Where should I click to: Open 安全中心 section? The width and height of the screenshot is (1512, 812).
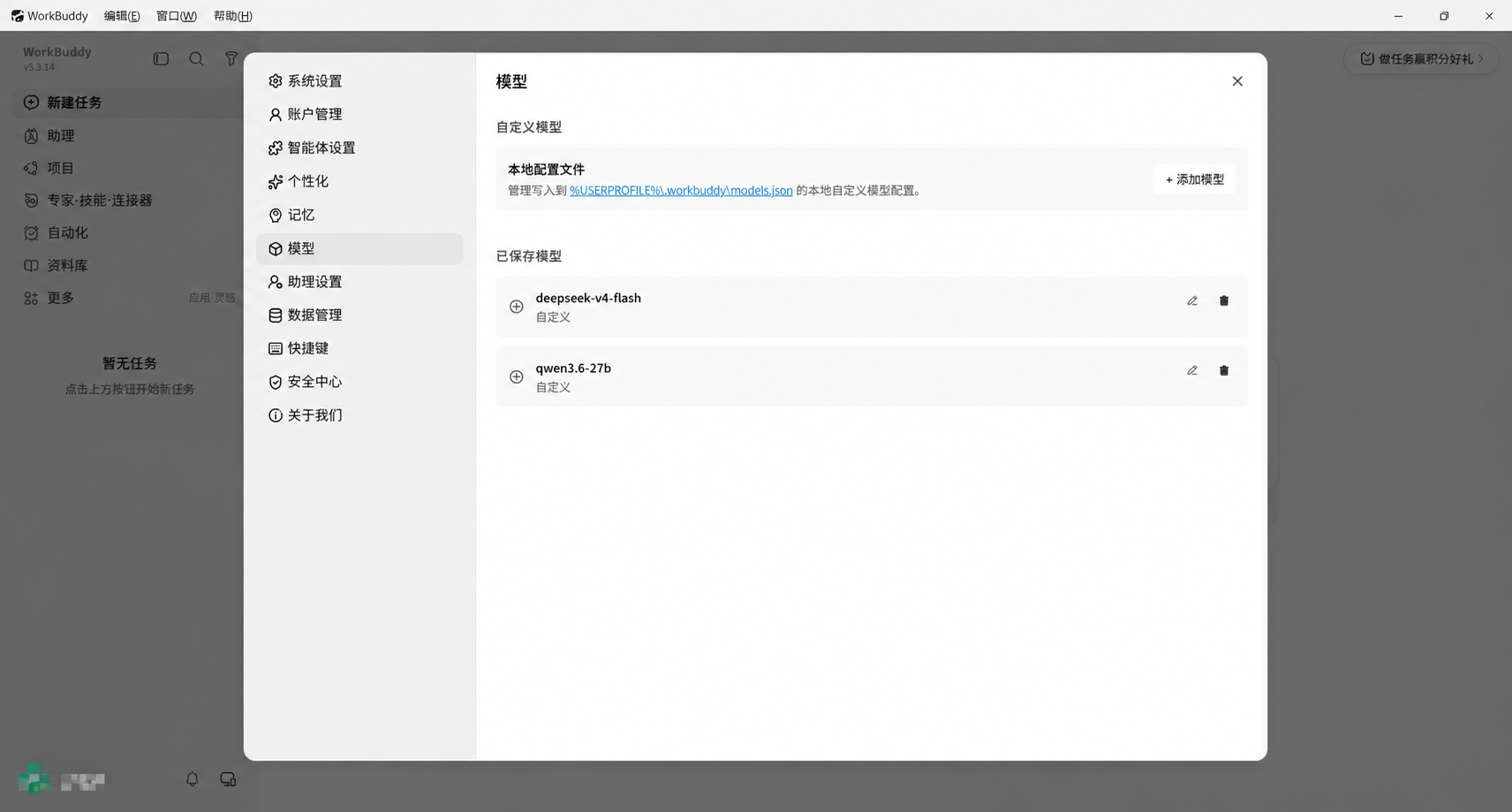359,382
